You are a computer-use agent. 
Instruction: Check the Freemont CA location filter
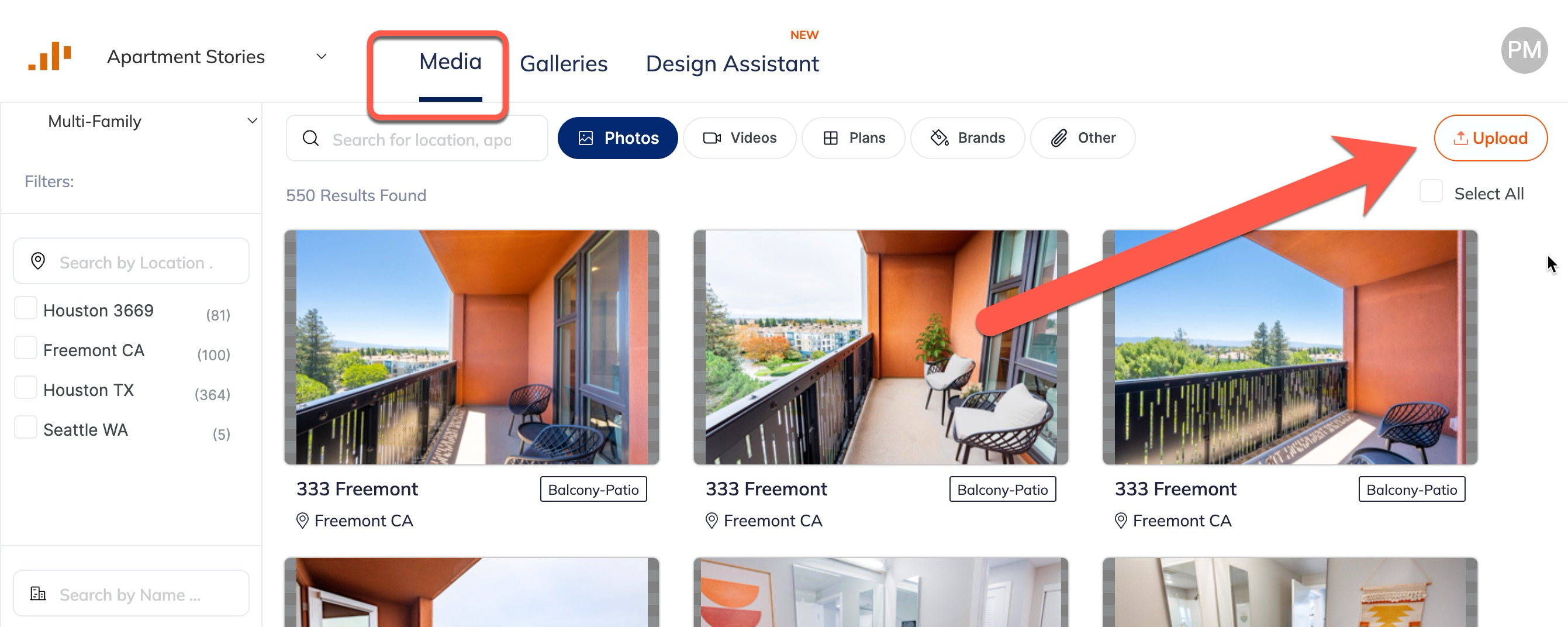tap(26, 347)
